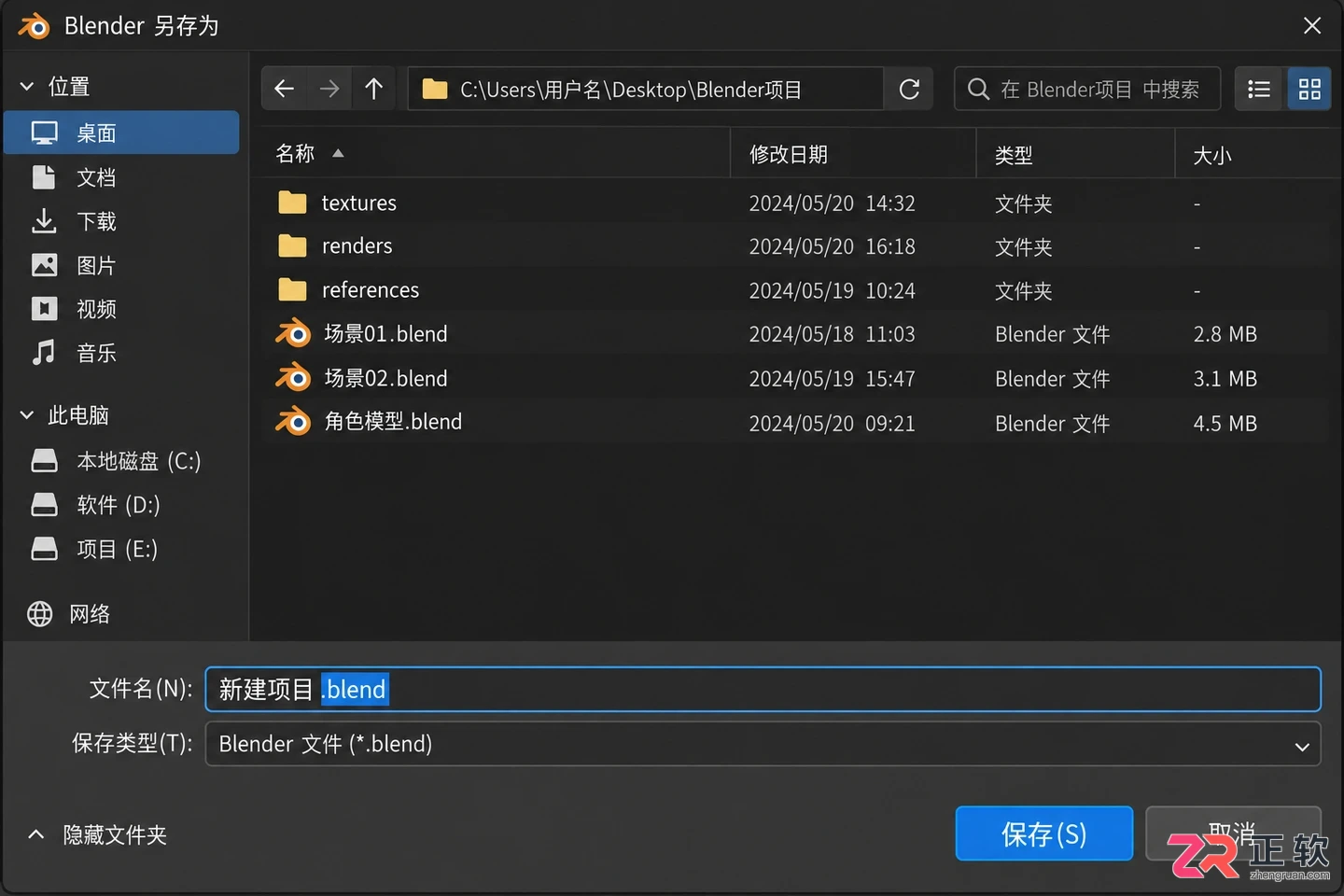Viewport: 1344px width, 896px height.
Task: Click date 2024/05/20 16:18
Action: point(832,246)
